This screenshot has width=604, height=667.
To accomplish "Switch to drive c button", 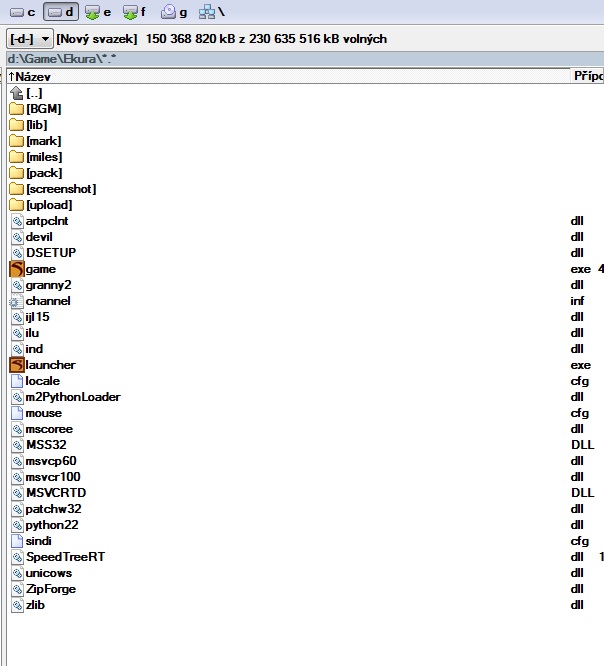I will tap(22, 12).
